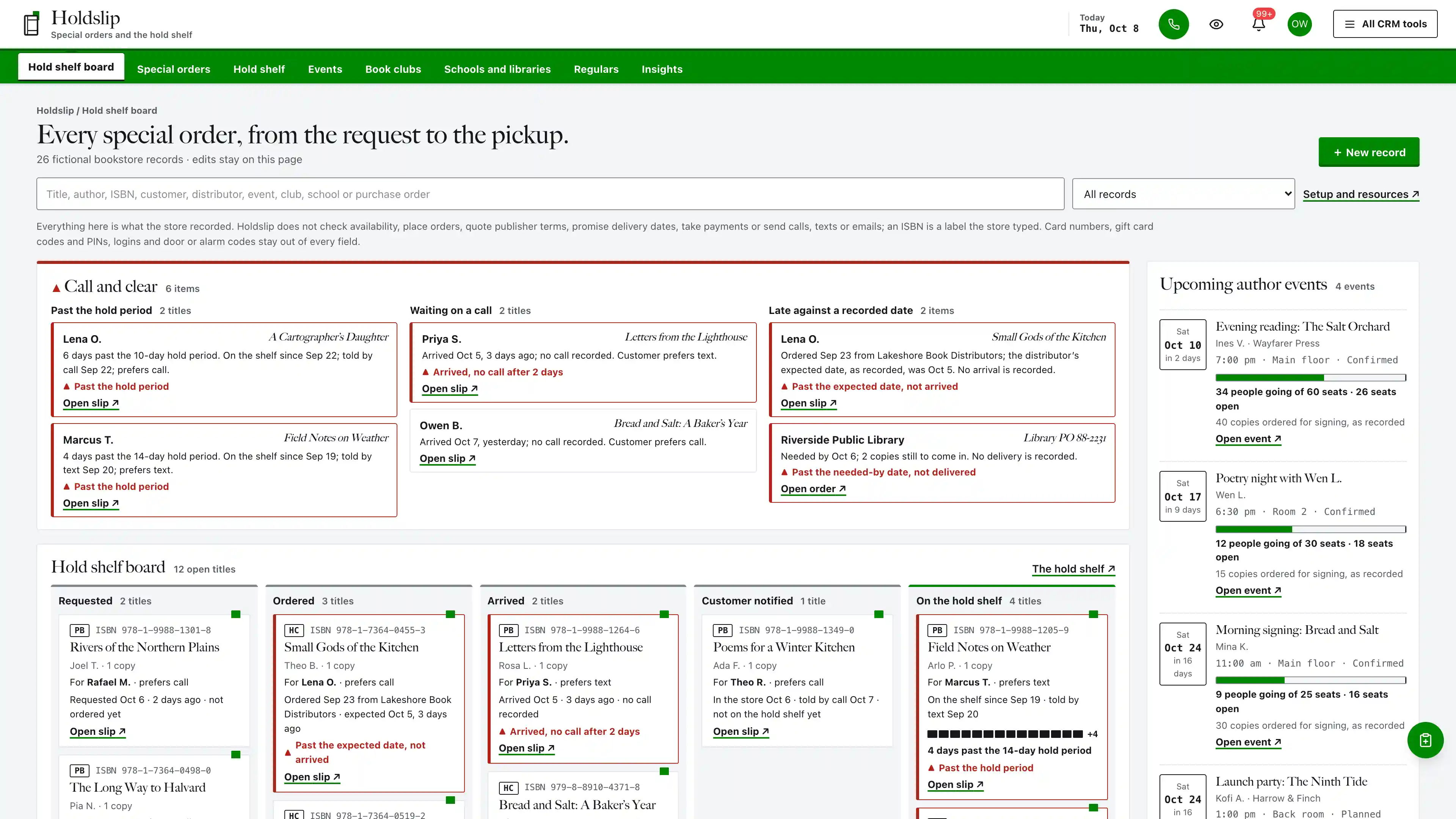Screen dimensions: 1456x819
Task: Click the Call and clear warning triangle
Action: [56, 288]
